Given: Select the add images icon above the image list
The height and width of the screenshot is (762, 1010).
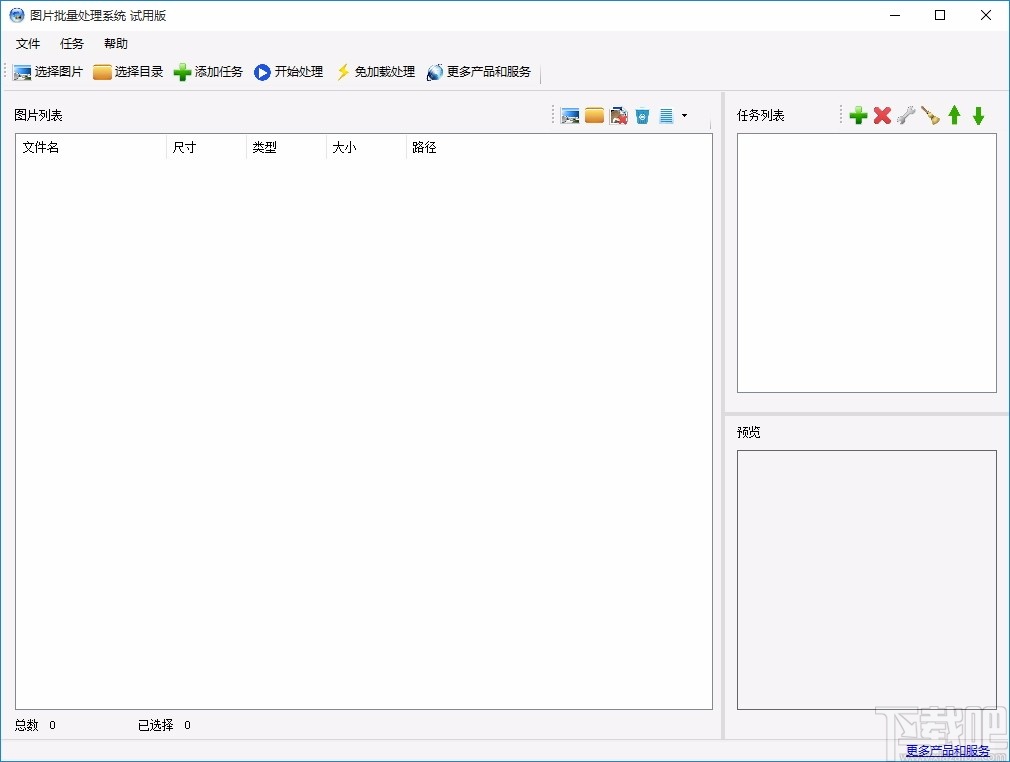Looking at the screenshot, I should (x=570, y=115).
